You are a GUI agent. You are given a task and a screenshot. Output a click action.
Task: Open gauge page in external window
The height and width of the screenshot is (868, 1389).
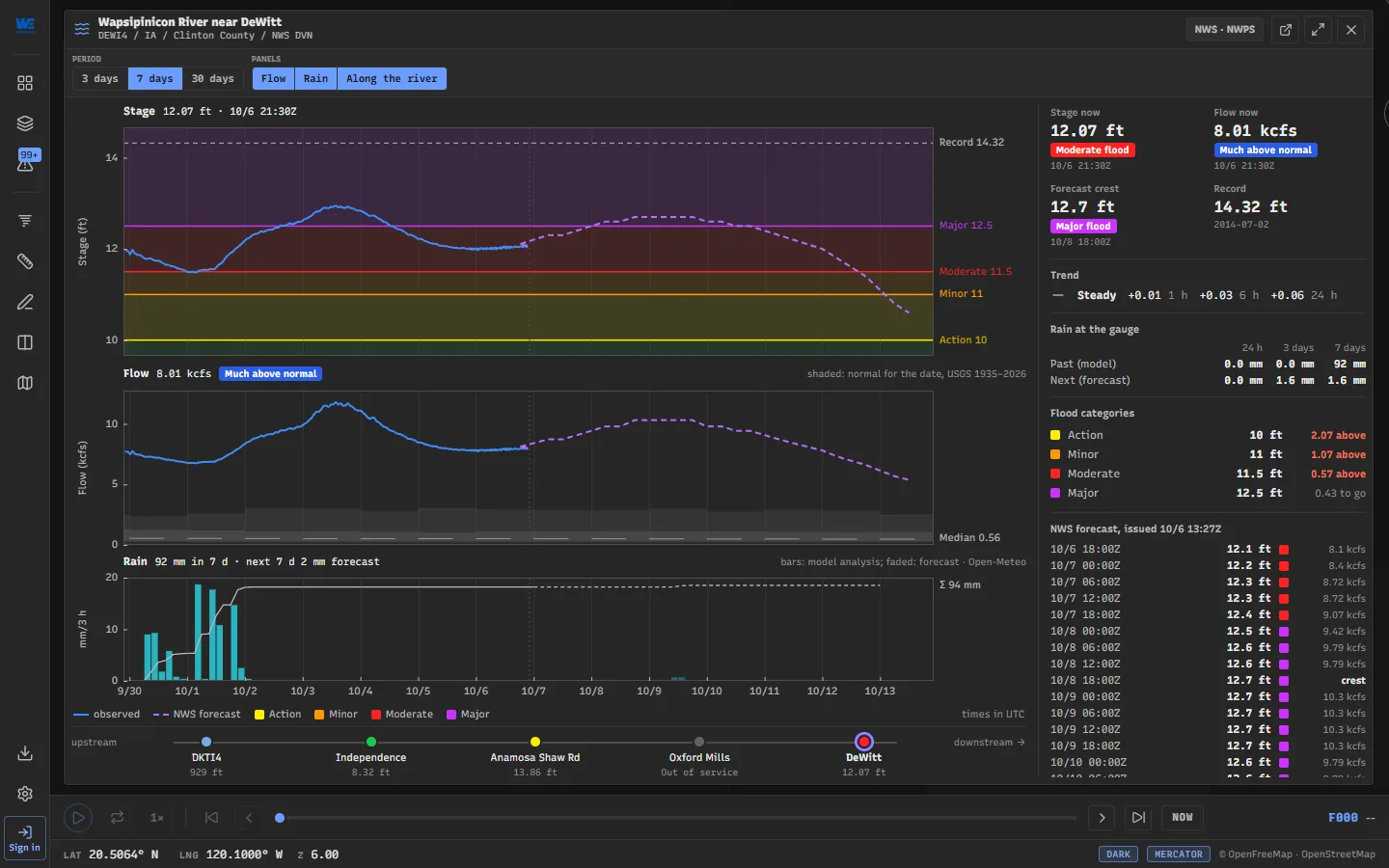tap(1286, 30)
